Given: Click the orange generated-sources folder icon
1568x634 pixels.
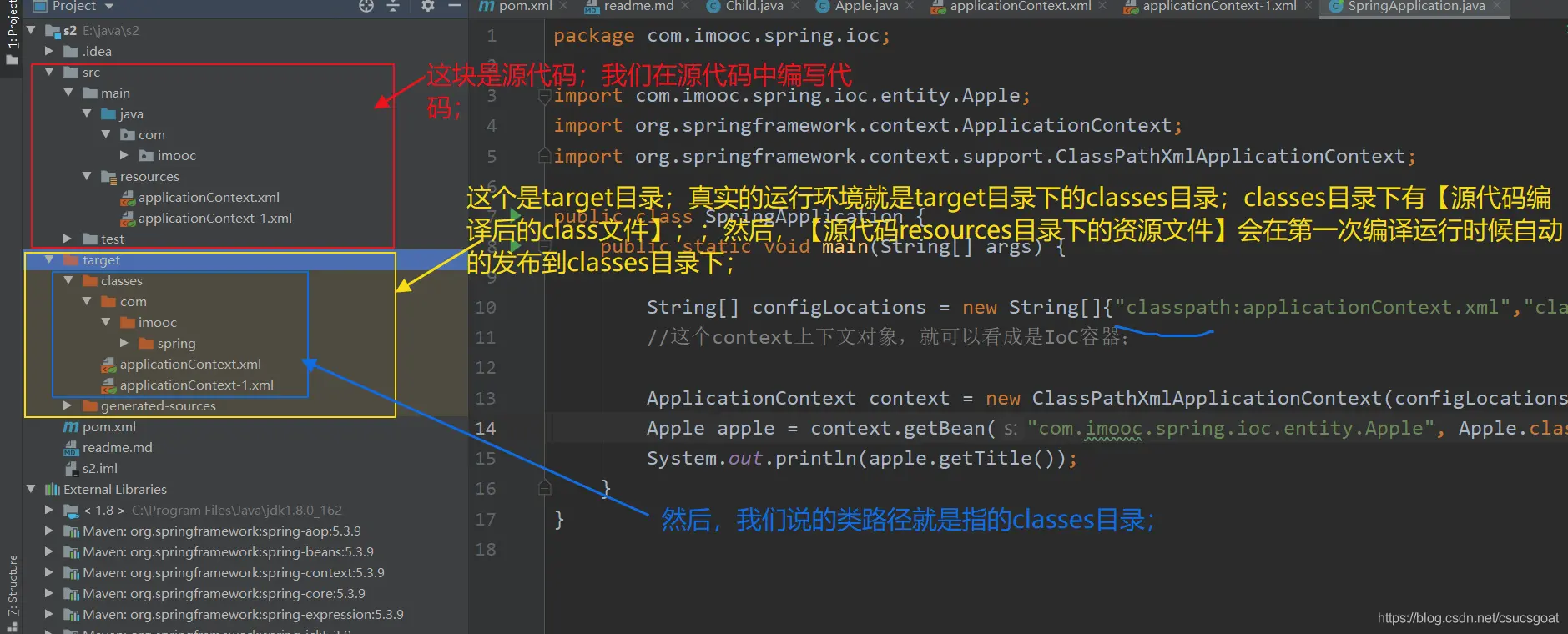Looking at the screenshot, I should point(90,406).
